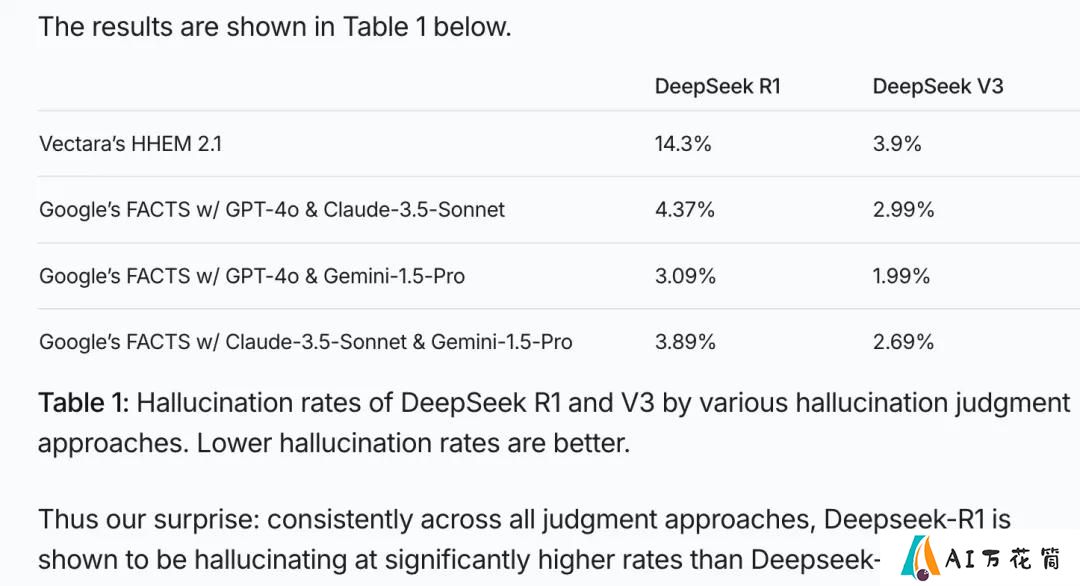Click the 3.09% hallucination rate cell
1080x586 pixels.
coord(685,276)
